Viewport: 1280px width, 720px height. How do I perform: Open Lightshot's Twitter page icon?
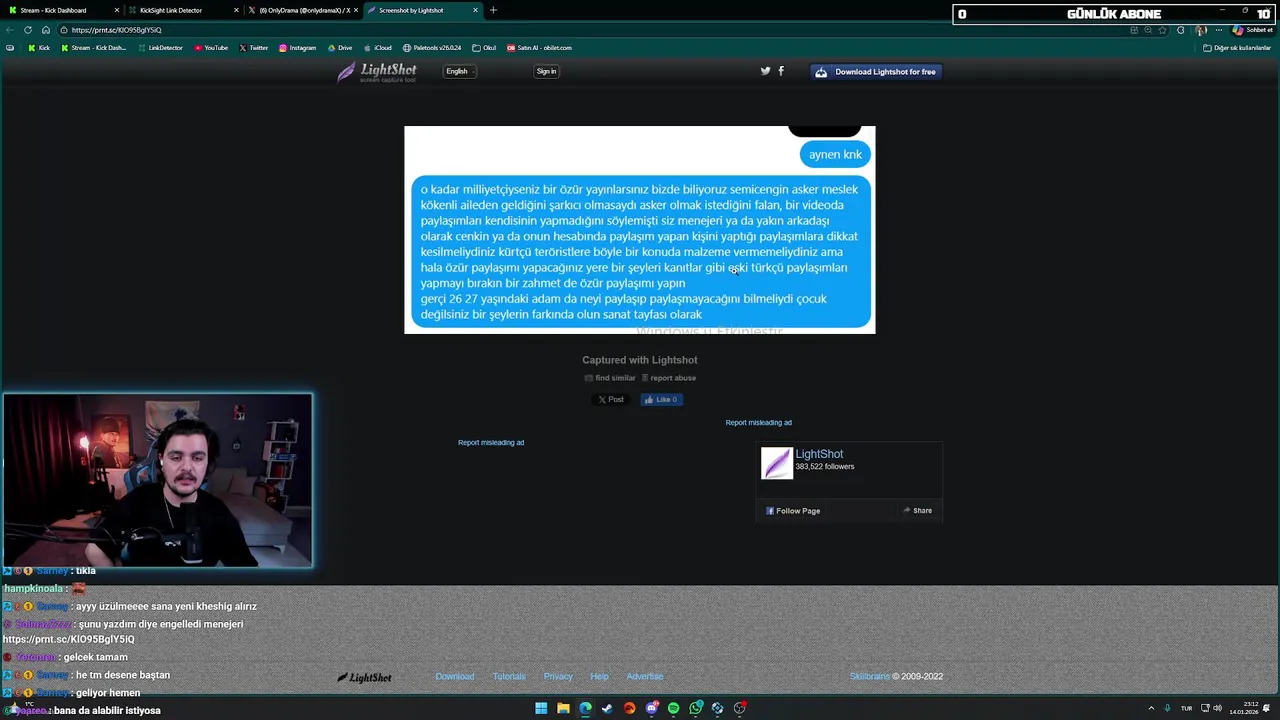pyautogui.click(x=765, y=71)
